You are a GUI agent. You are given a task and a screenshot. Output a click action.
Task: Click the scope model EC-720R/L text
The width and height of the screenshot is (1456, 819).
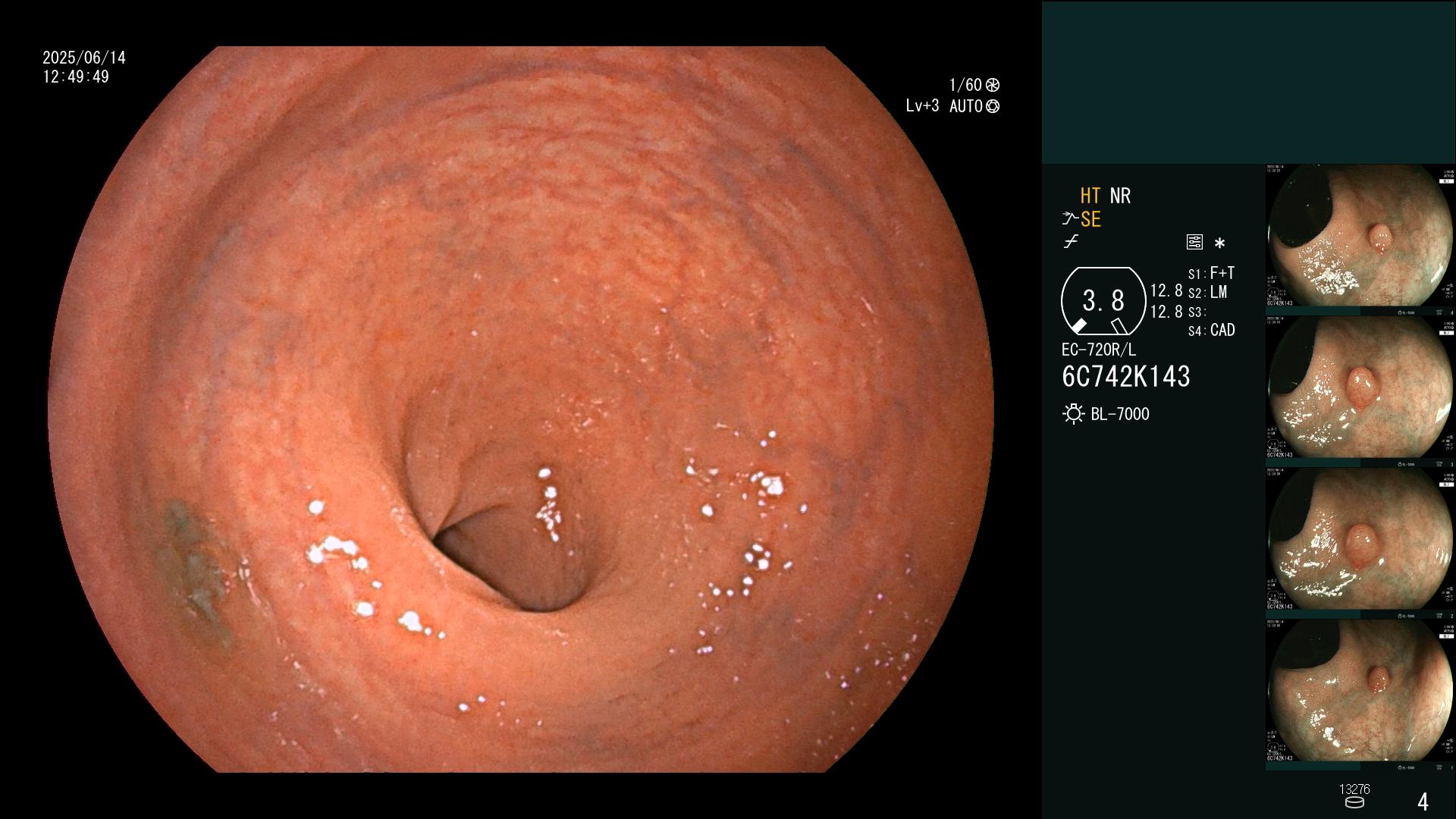(x=1099, y=350)
